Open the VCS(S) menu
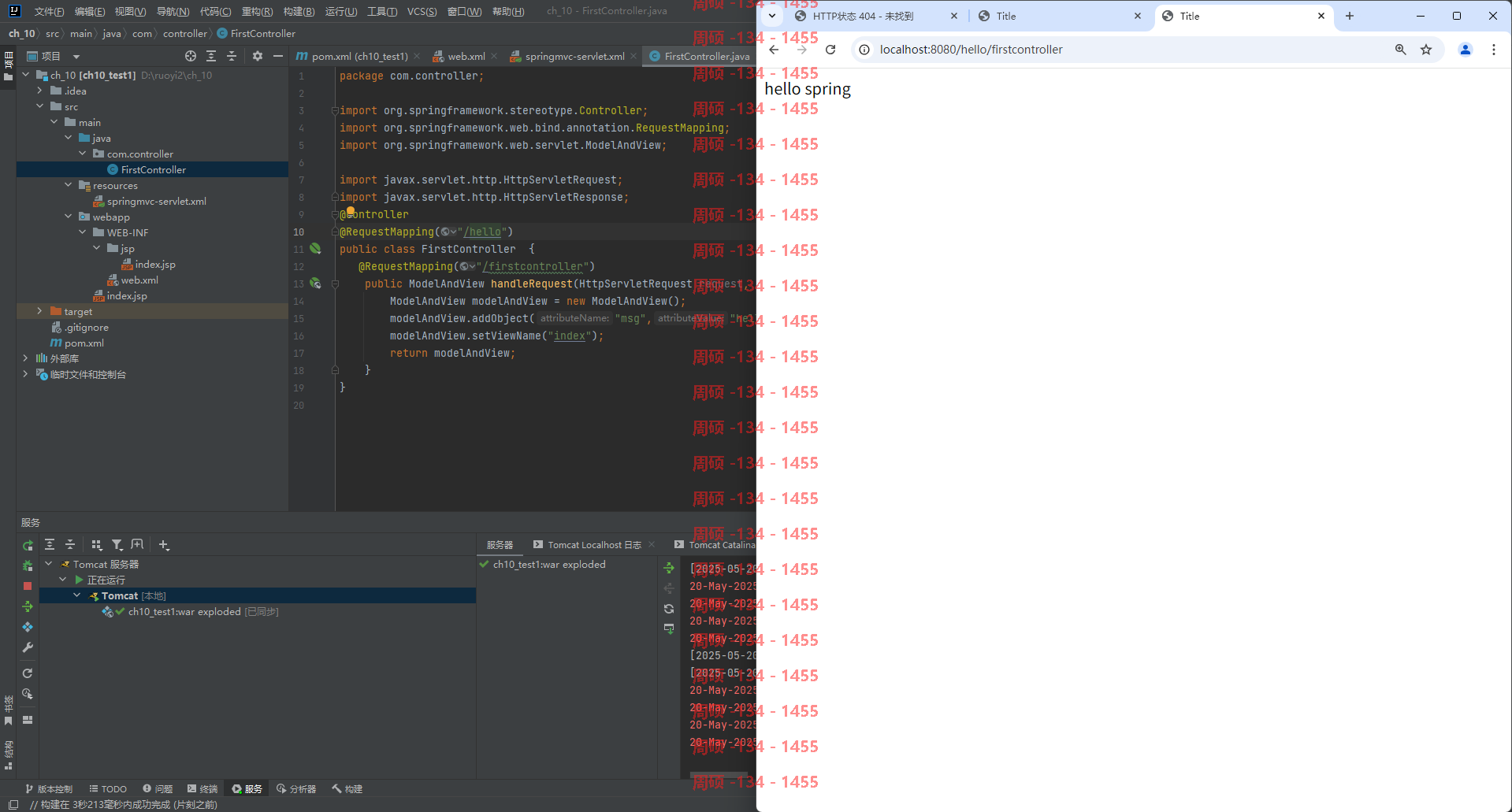The image size is (1512, 812). pos(422,11)
